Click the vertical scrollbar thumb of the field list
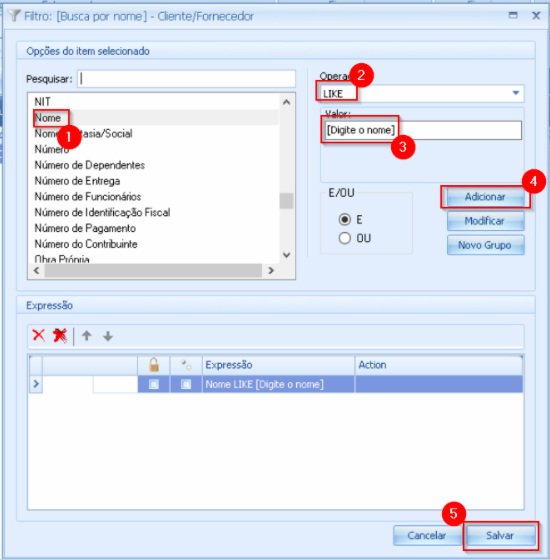550x559 pixels. point(286,201)
